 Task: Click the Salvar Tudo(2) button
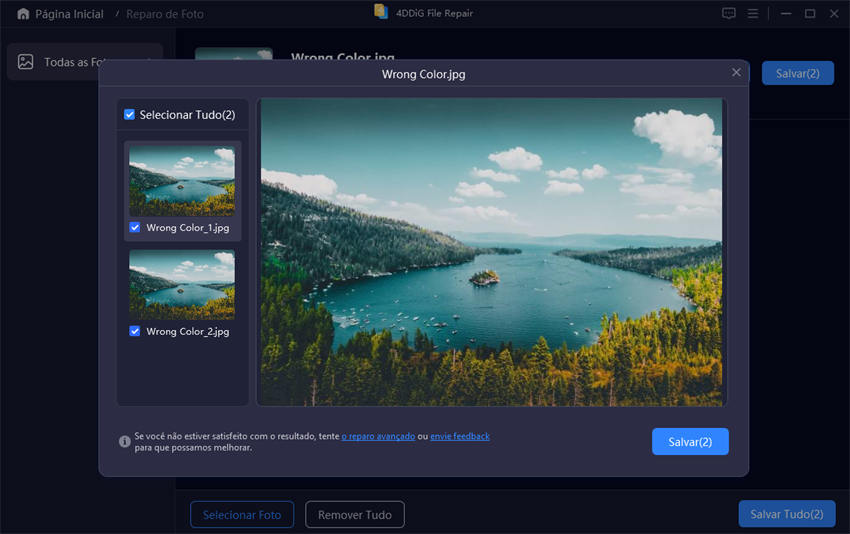787,514
